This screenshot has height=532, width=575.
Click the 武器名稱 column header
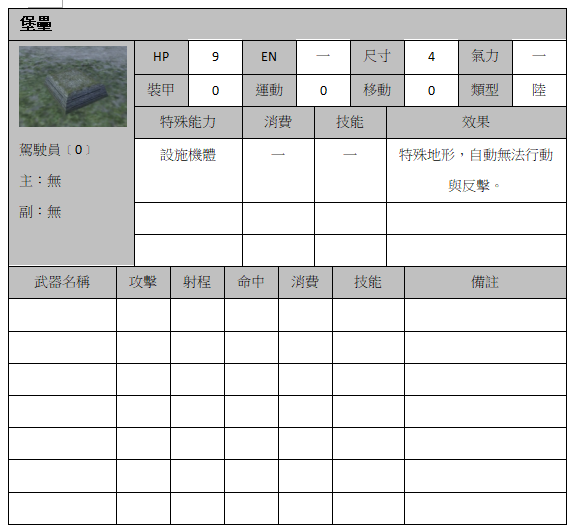pyautogui.click(x=62, y=282)
